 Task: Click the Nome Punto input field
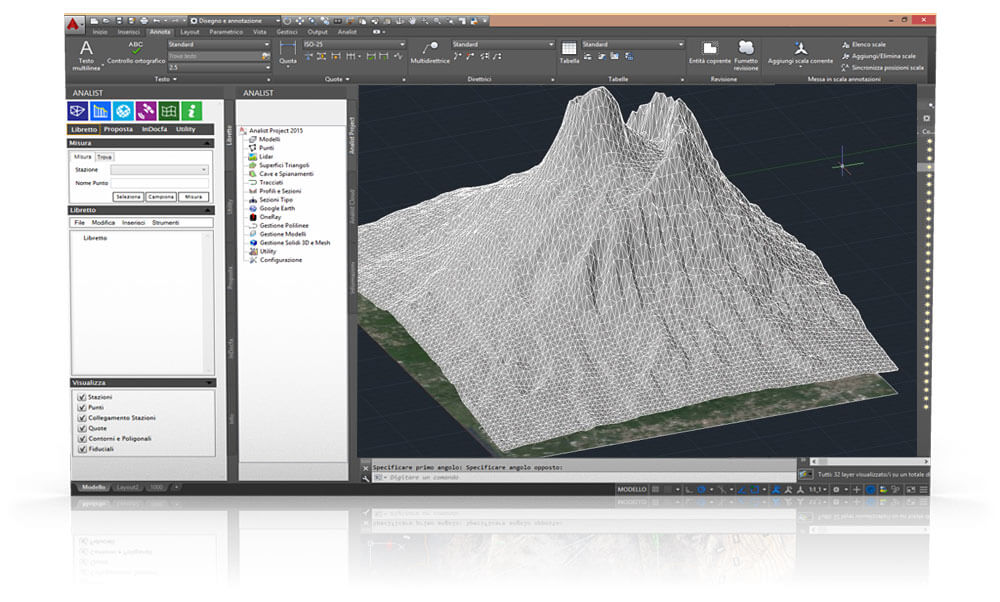coord(159,183)
